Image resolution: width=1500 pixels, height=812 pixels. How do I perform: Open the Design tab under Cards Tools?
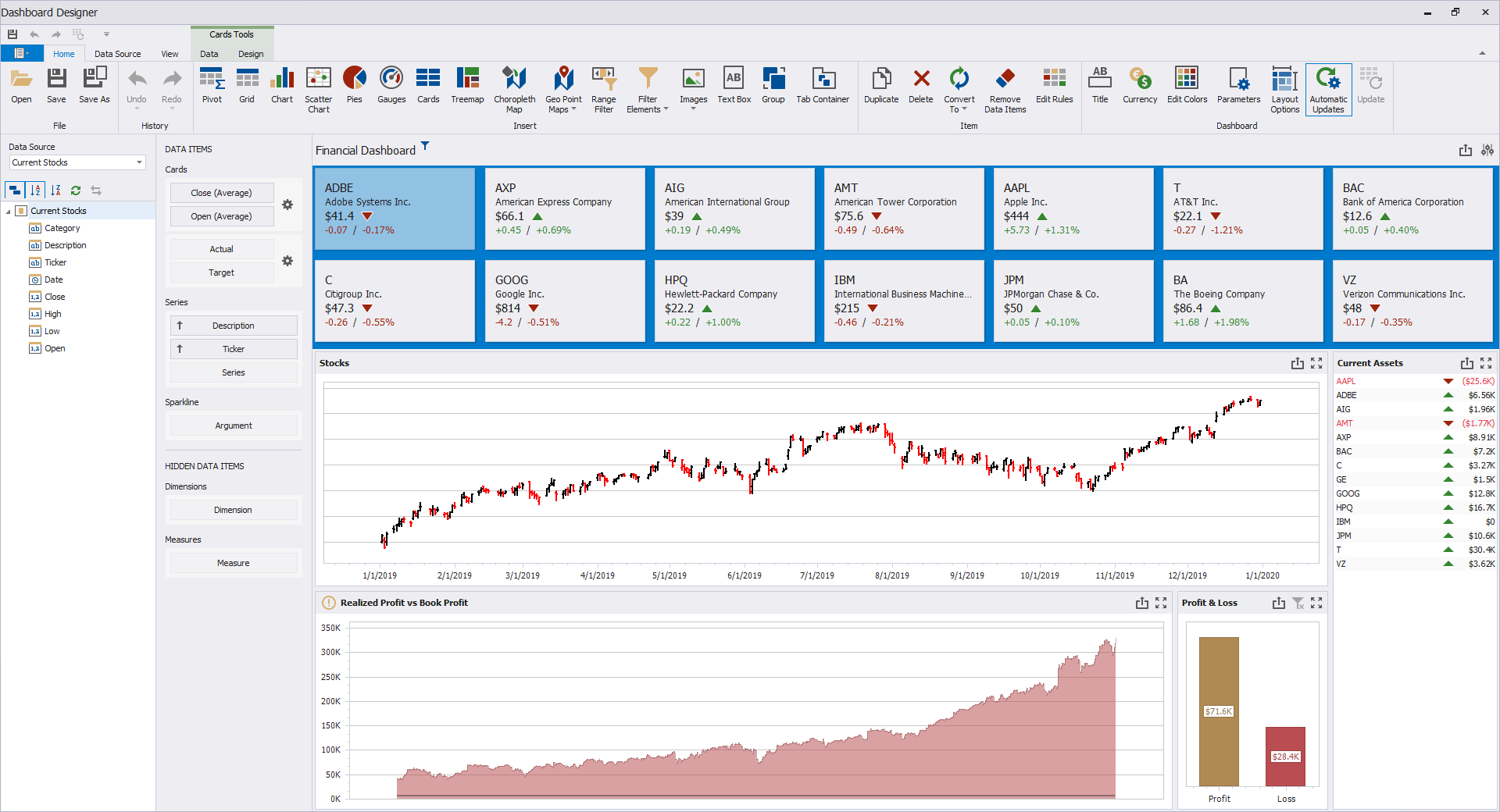tap(251, 54)
